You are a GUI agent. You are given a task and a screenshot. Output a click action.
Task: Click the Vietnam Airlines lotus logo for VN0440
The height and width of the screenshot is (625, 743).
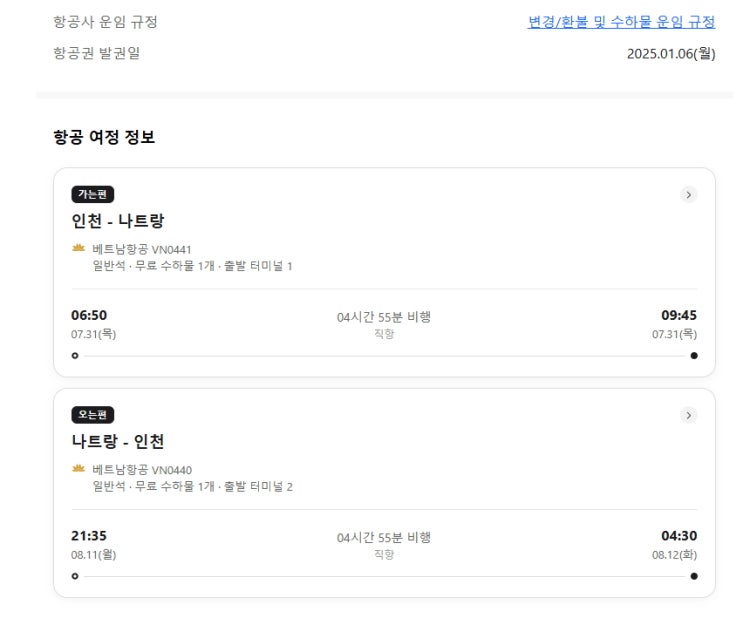click(x=79, y=469)
